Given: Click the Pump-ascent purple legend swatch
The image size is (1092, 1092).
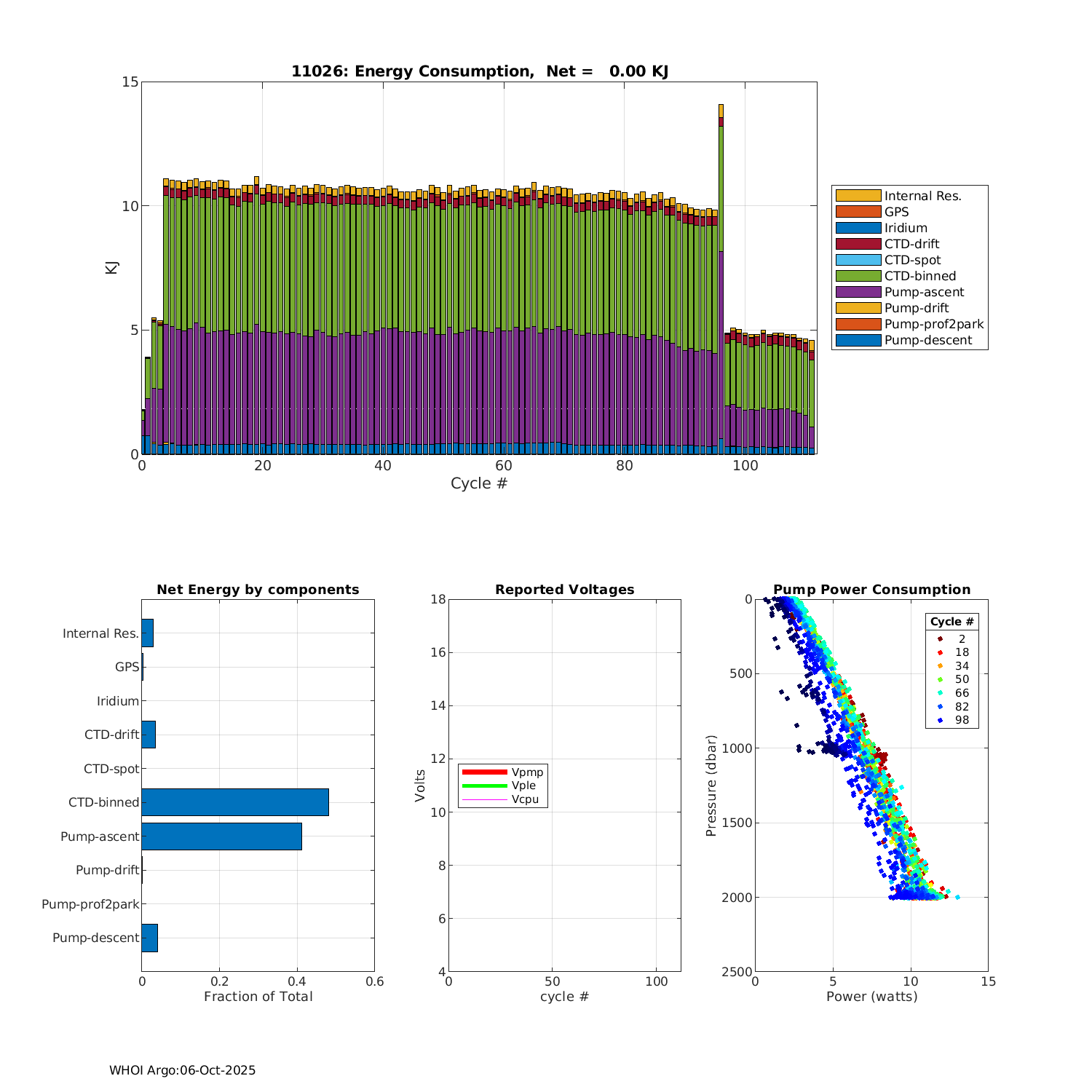Looking at the screenshot, I should pos(858,292).
